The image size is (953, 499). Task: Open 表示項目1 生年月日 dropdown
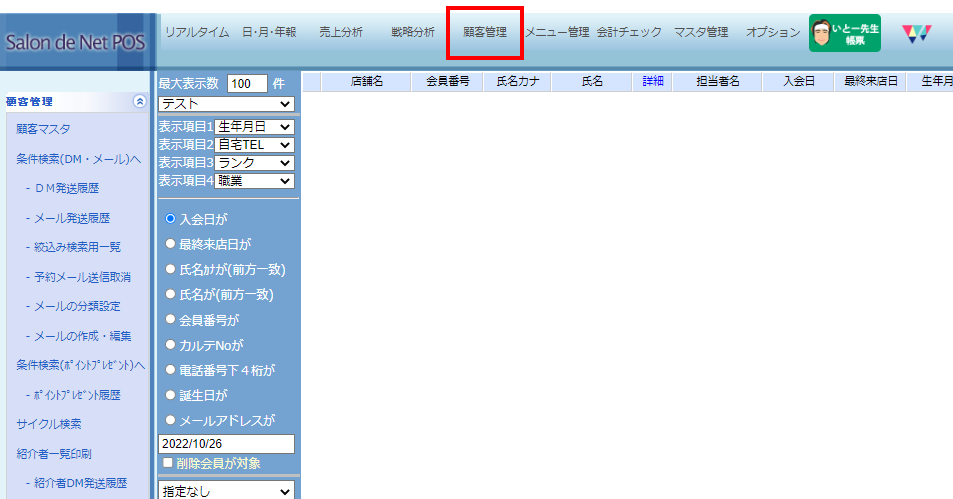point(254,127)
